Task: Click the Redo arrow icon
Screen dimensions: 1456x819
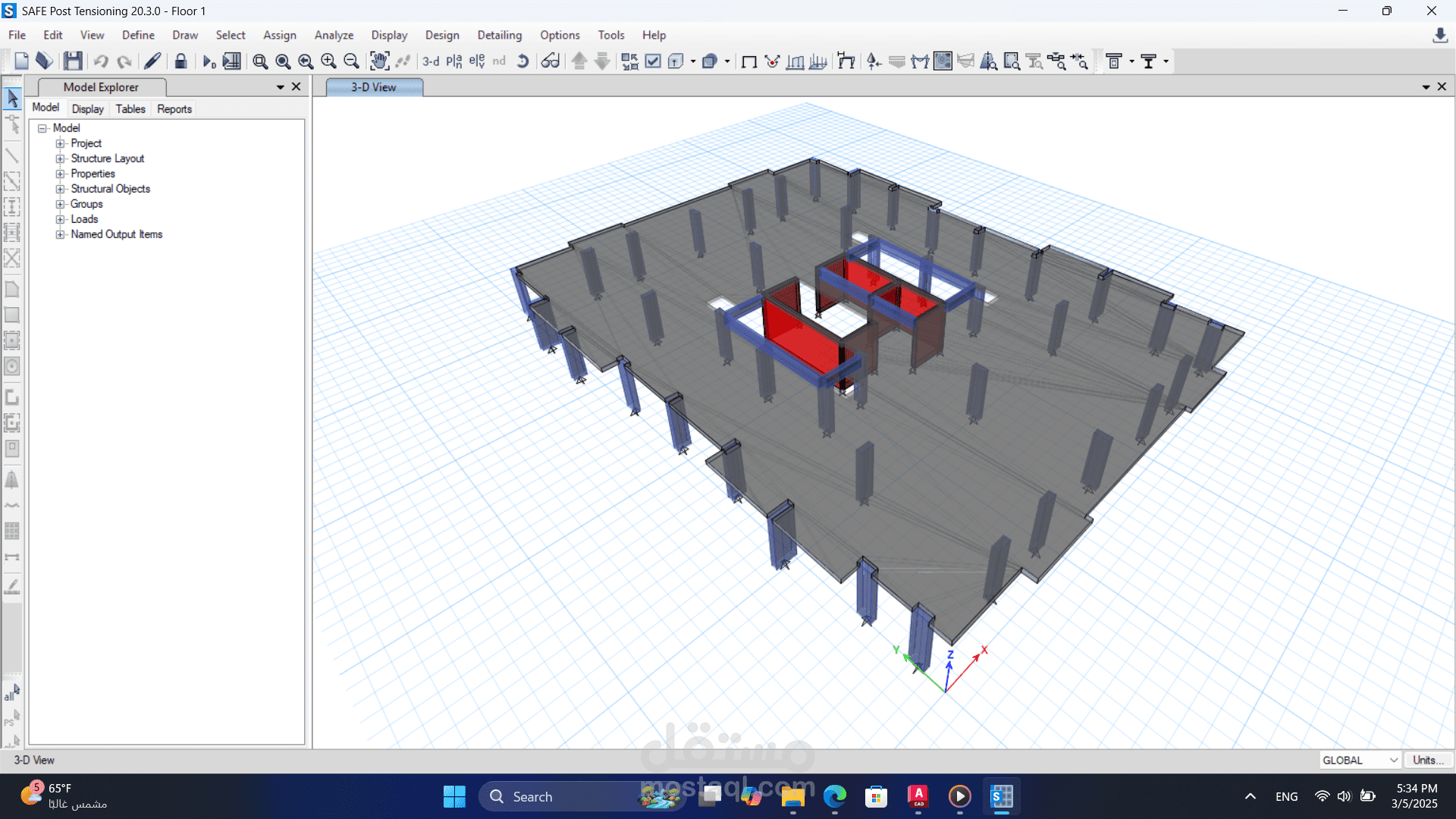Action: tap(124, 61)
